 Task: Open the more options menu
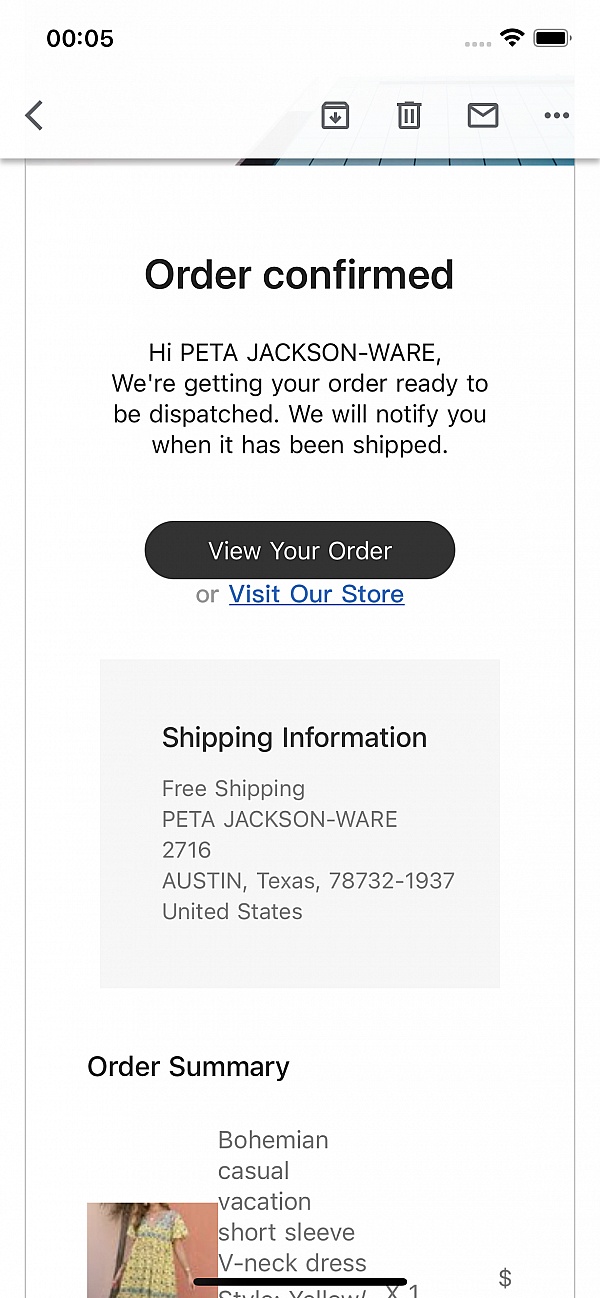tap(556, 116)
